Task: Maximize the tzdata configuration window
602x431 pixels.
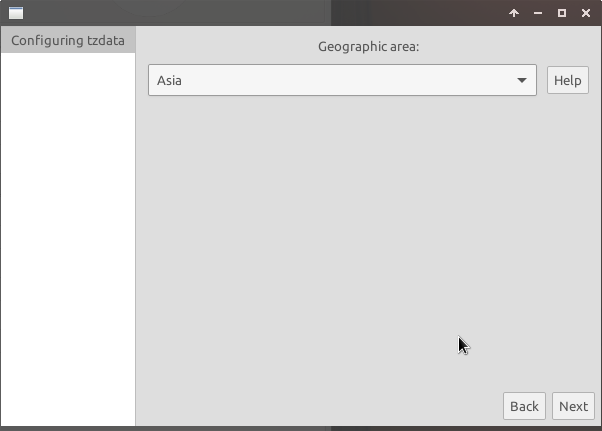Action: pyautogui.click(x=562, y=13)
